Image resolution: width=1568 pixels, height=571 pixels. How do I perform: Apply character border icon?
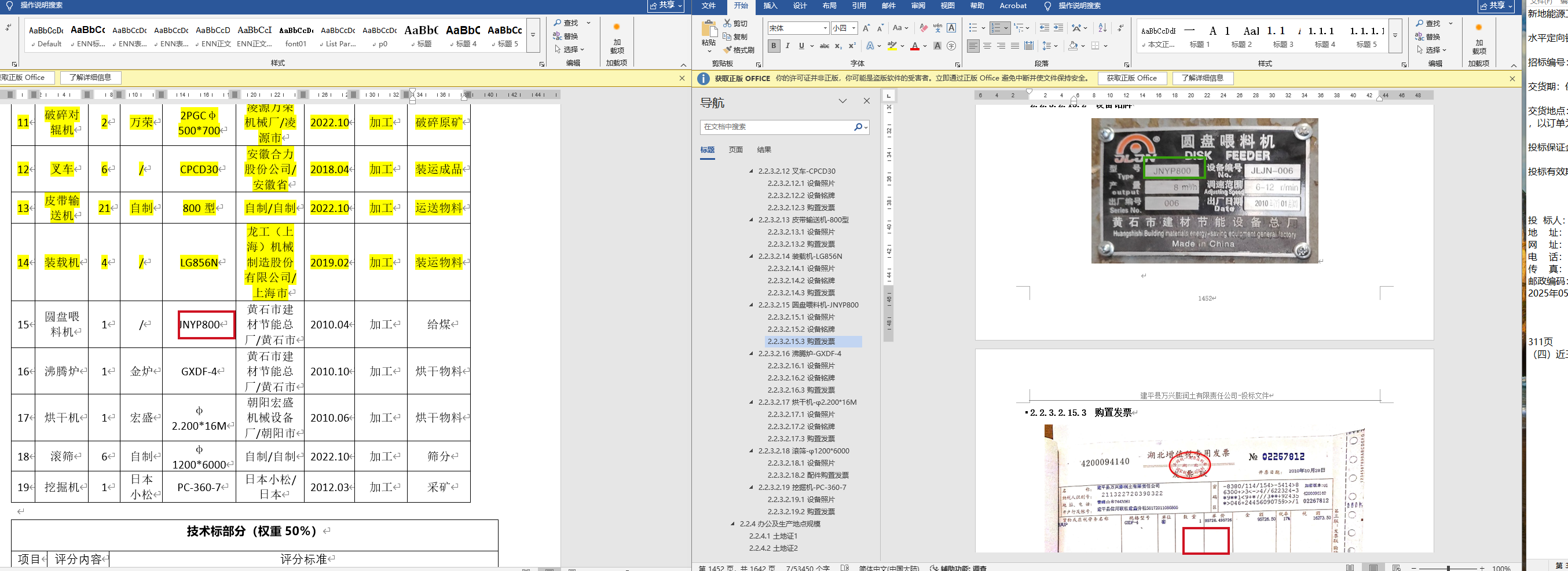951,28
